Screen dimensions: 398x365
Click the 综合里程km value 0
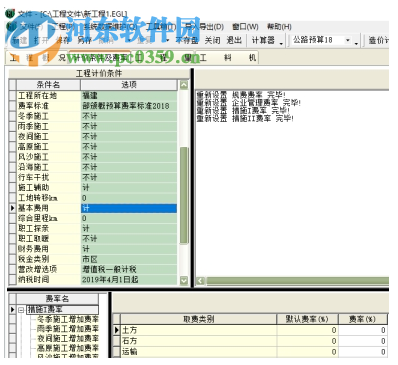point(129,218)
